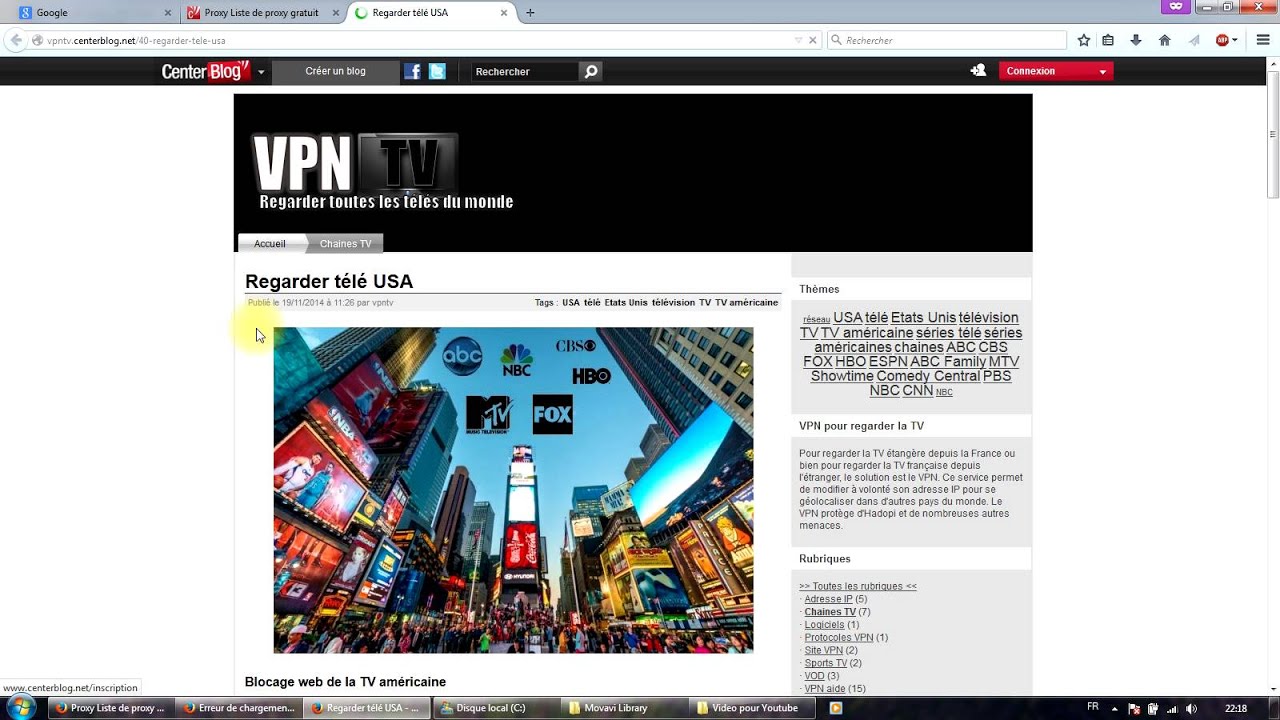Screen dimensions: 1280x720
Task: Click the télévision tag link under title
Action: (x=673, y=302)
